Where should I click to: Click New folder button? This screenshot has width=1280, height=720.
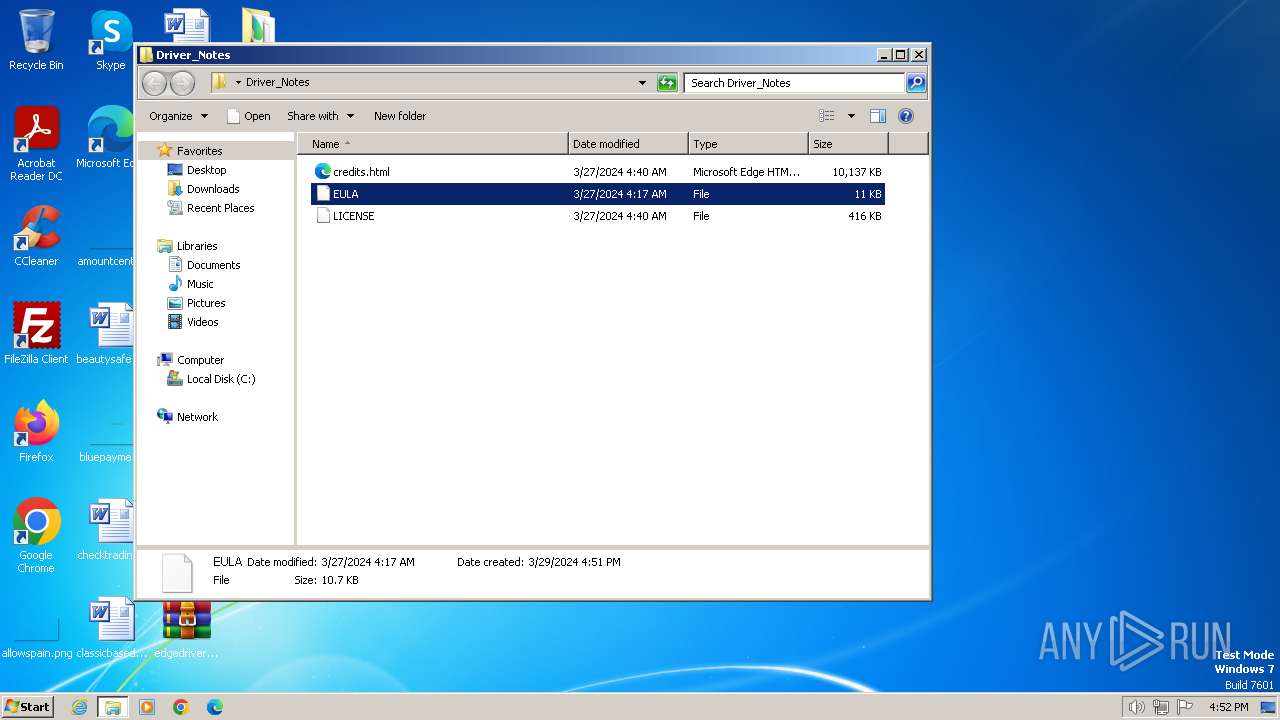click(400, 116)
